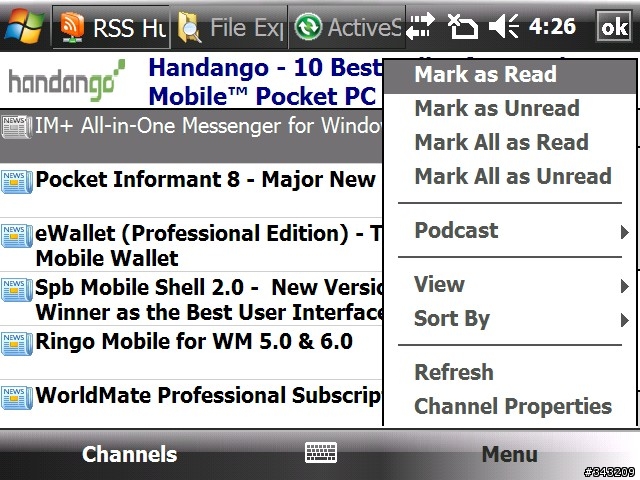
Task: Click news icon beside eWallet item
Action: (16, 236)
